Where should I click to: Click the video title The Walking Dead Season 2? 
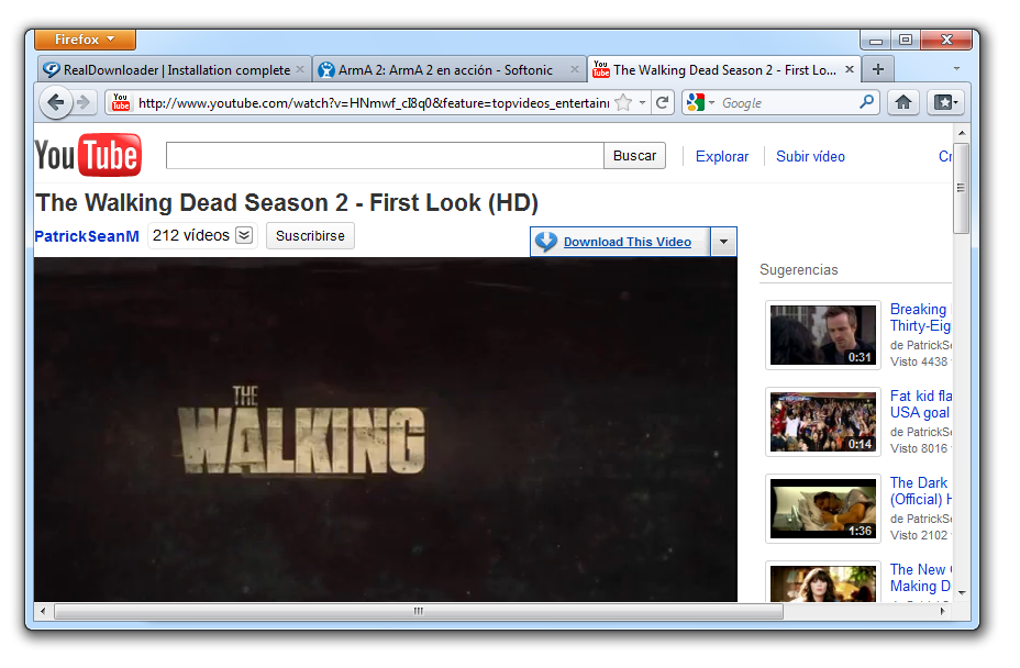tap(287, 203)
